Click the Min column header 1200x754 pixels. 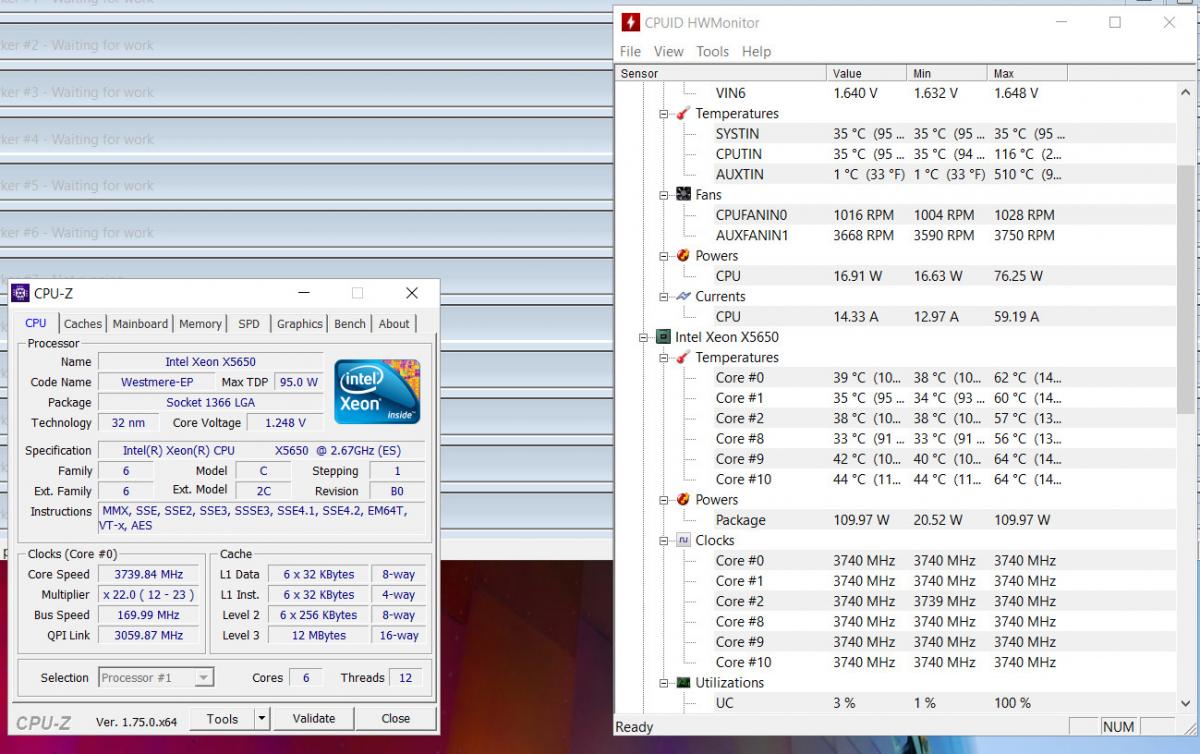pos(949,73)
